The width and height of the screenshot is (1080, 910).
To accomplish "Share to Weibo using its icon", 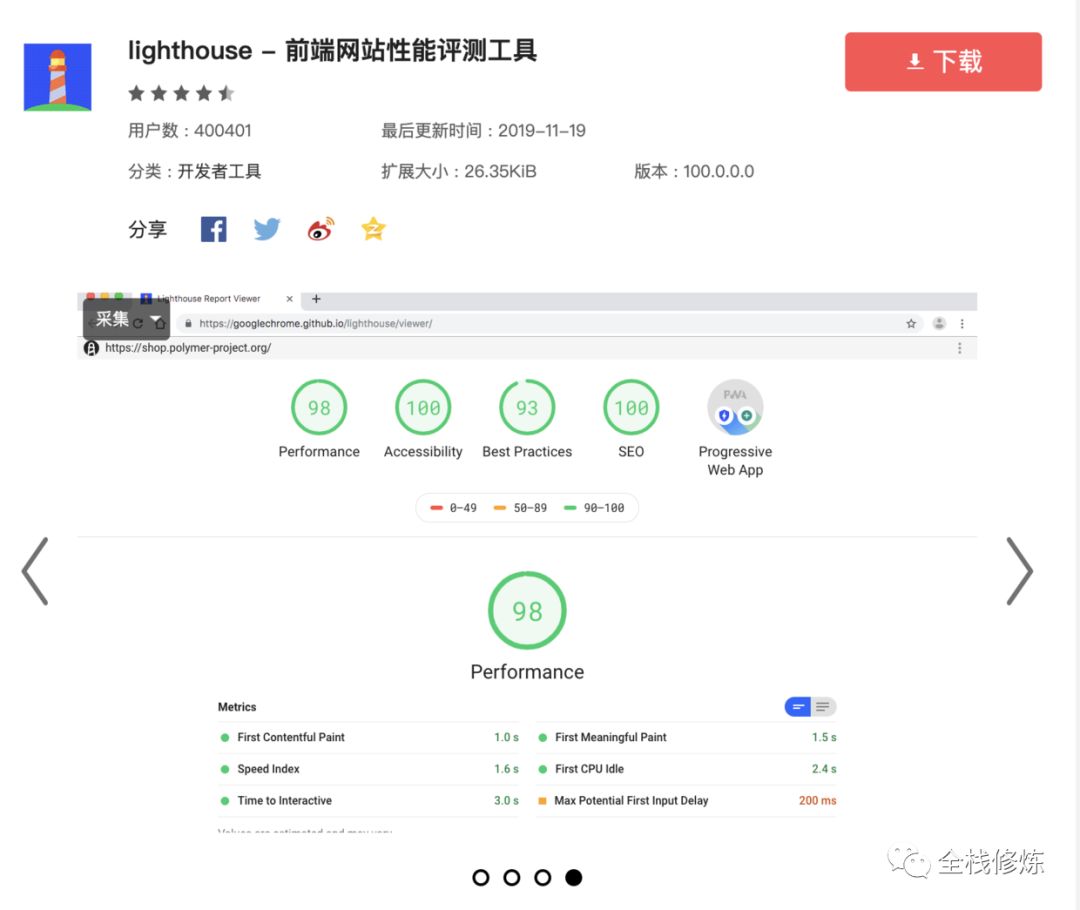I will coord(319,229).
